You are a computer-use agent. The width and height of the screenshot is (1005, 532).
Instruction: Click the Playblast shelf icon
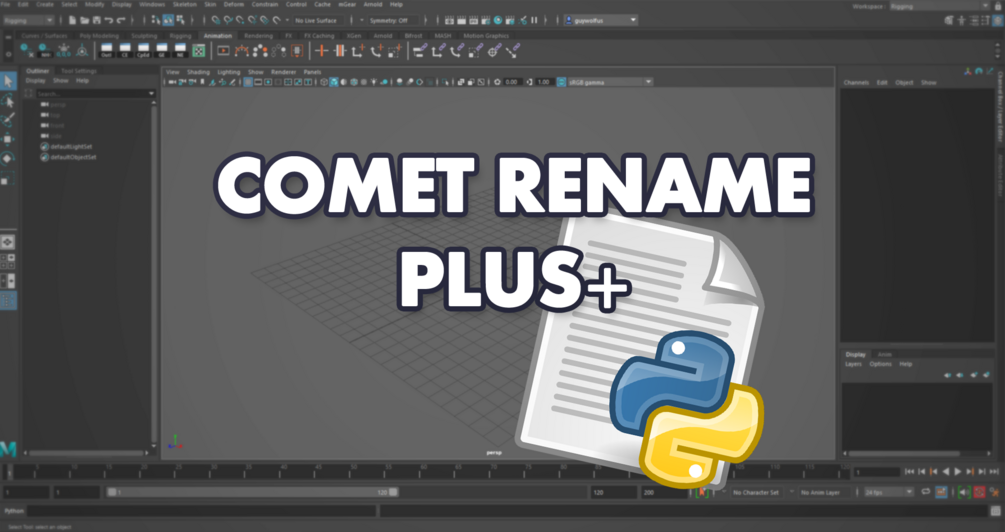point(223,51)
